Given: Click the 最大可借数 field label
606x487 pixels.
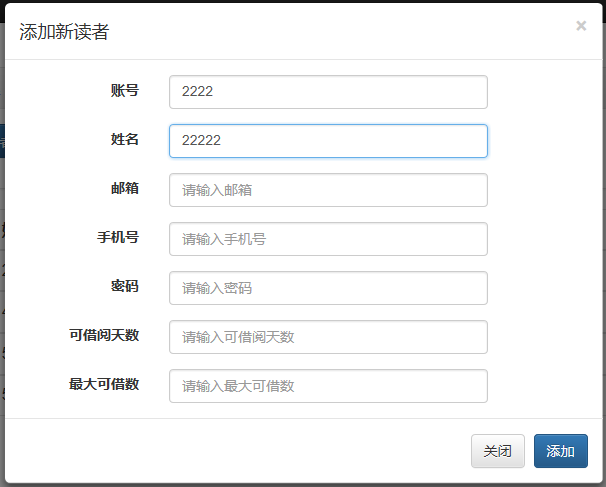Looking at the screenshot, I should coord(103,384).
